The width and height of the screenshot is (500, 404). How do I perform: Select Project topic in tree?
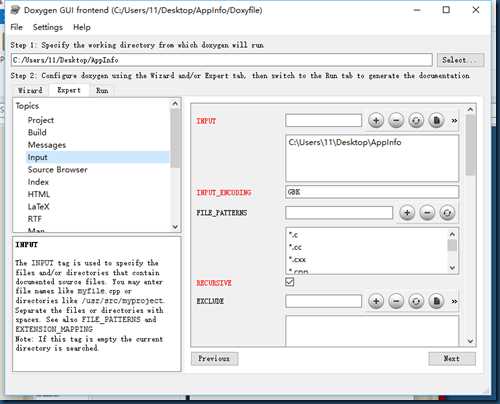click(x=41, y=120)
